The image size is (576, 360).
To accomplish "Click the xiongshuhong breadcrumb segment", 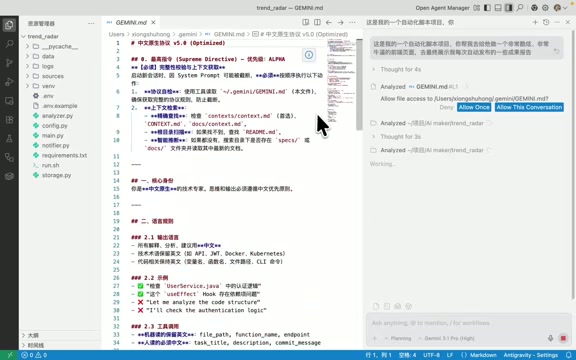I will click(x=151, y=34).
